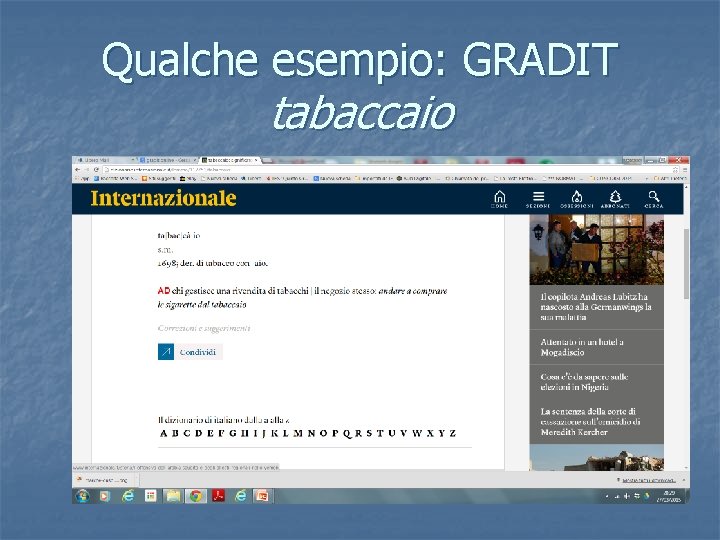720x540 pixels.
Task: Open the Windows Start orb
Action: 83,496
